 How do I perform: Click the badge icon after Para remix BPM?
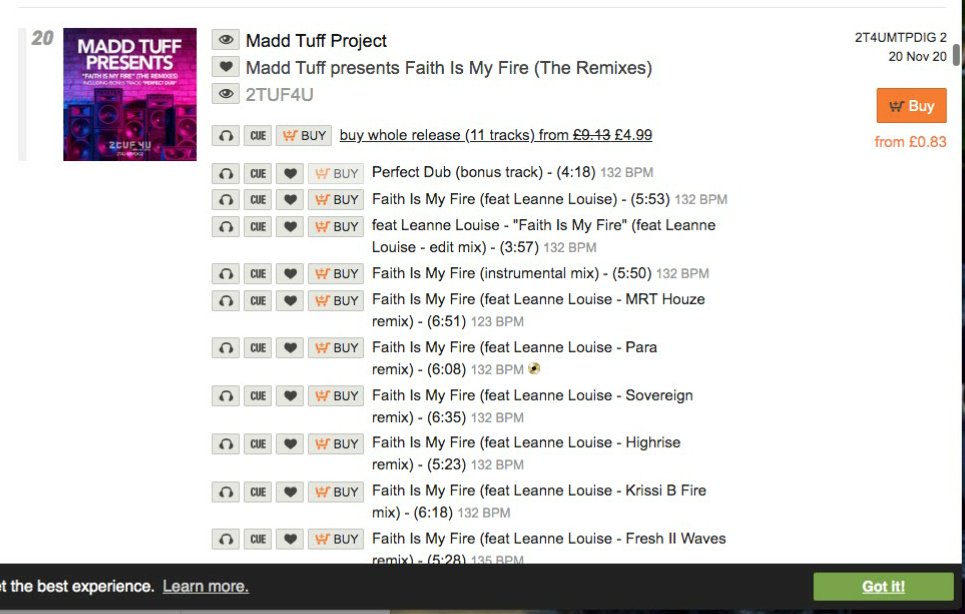(534, 369)
